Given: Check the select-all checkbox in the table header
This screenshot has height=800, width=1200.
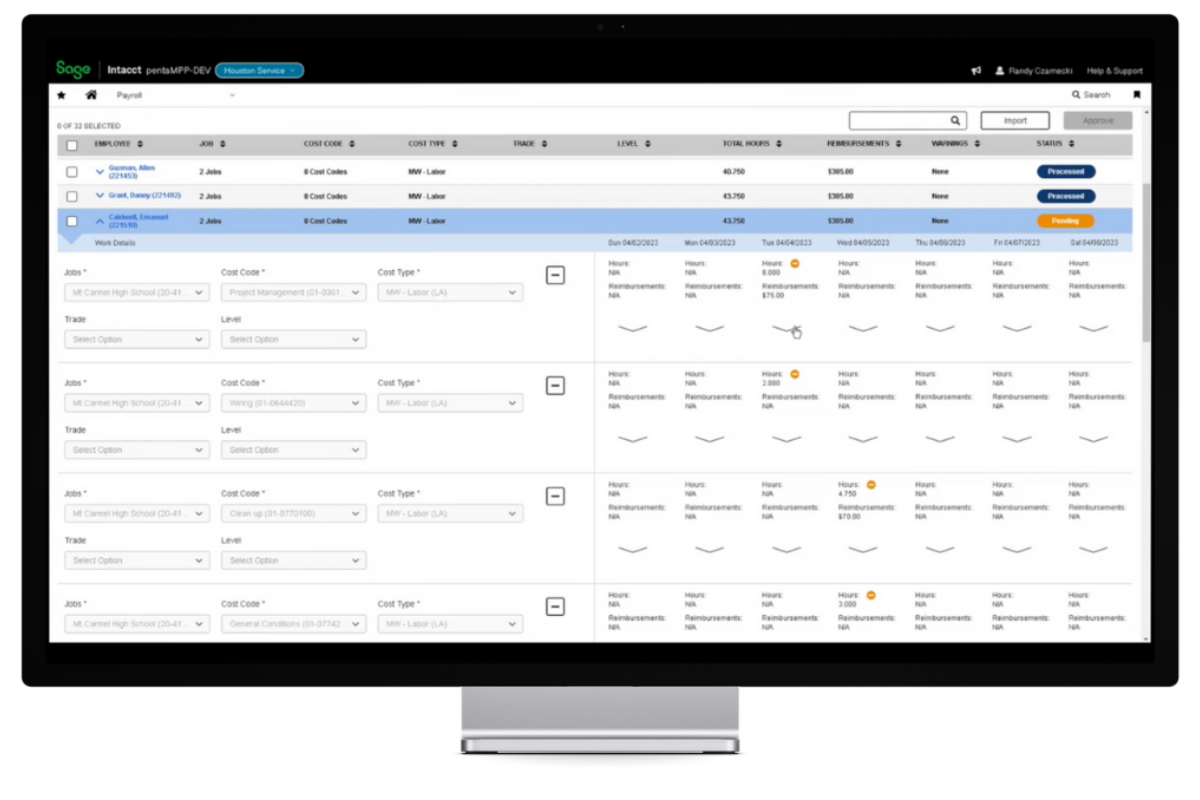Looking at the screenshot, I should (x=71, y=143).
